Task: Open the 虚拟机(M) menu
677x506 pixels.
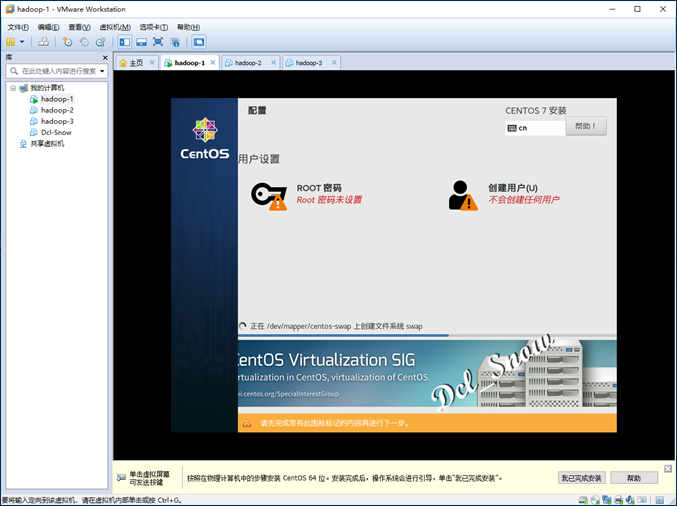Action: click(115, 27)
